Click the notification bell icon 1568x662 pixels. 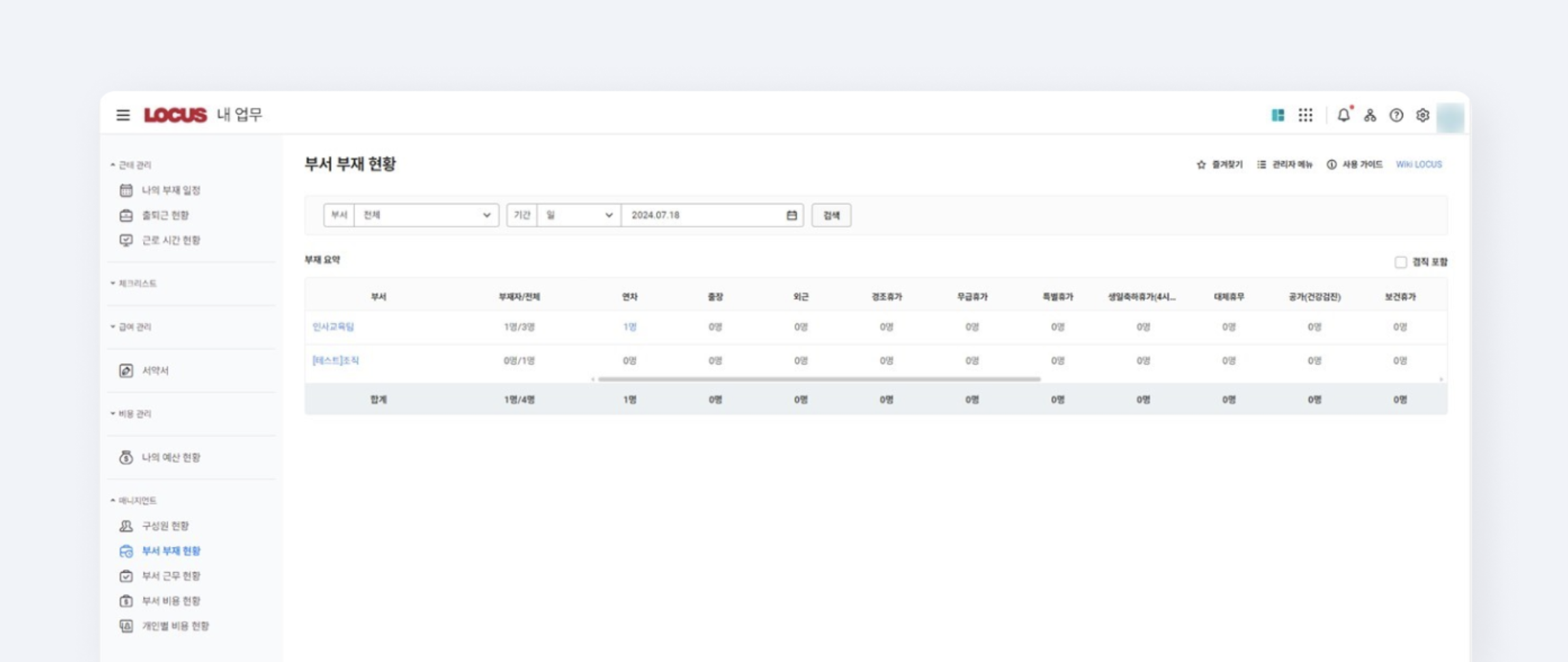coord(1343,115)
